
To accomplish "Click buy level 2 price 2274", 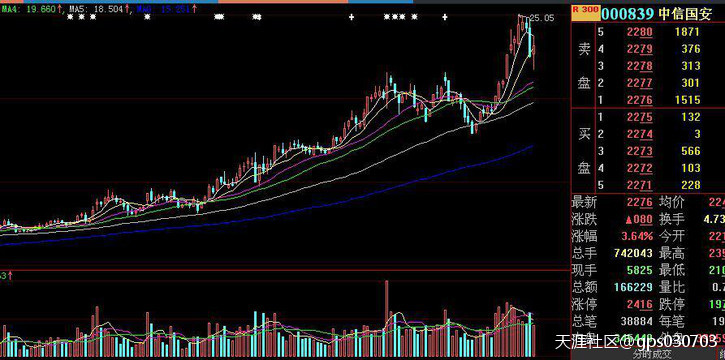I will pyautogui.click(x=639, y=134).
